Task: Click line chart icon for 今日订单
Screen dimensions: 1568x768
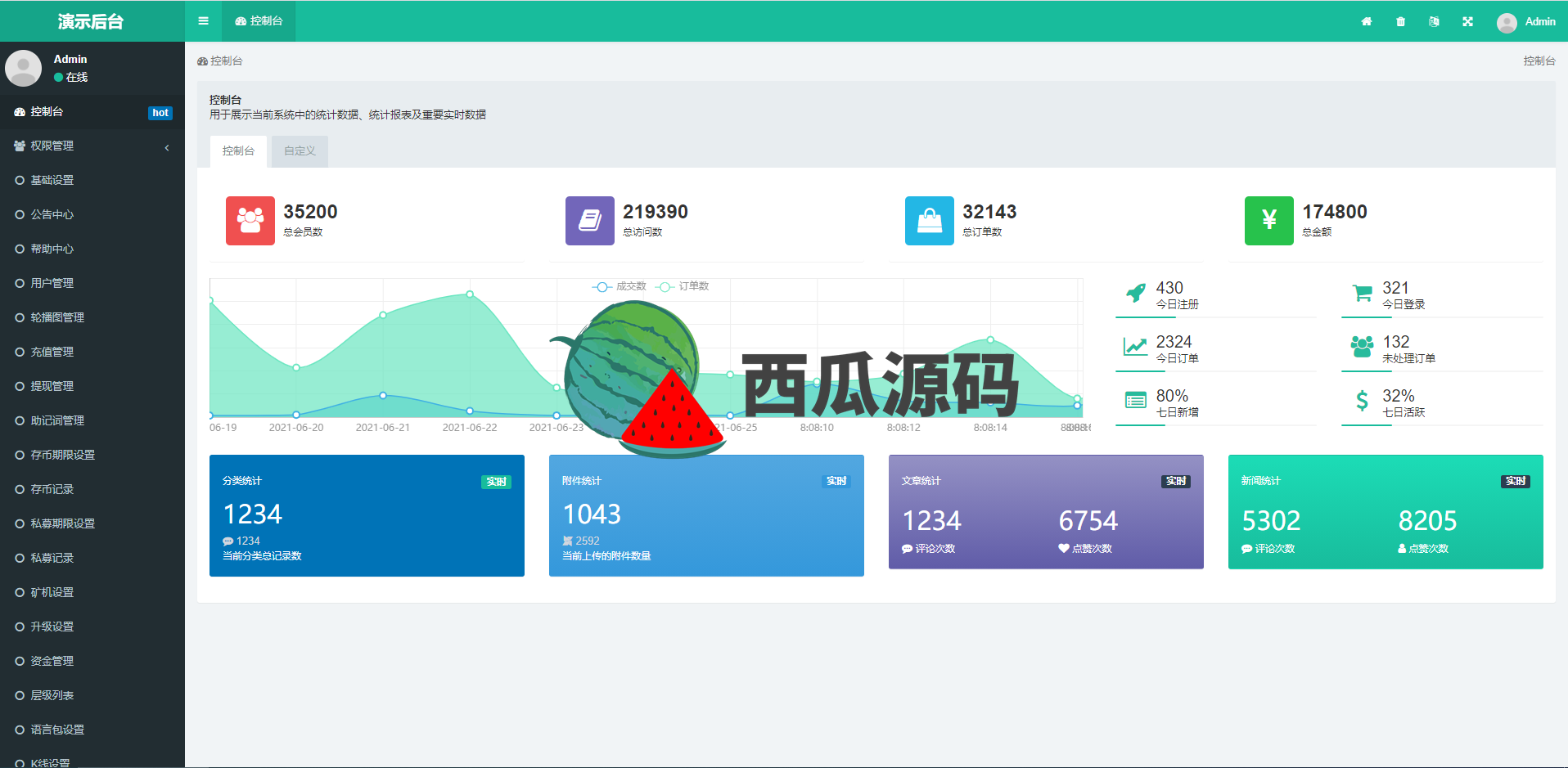Action: (1135, 347)
